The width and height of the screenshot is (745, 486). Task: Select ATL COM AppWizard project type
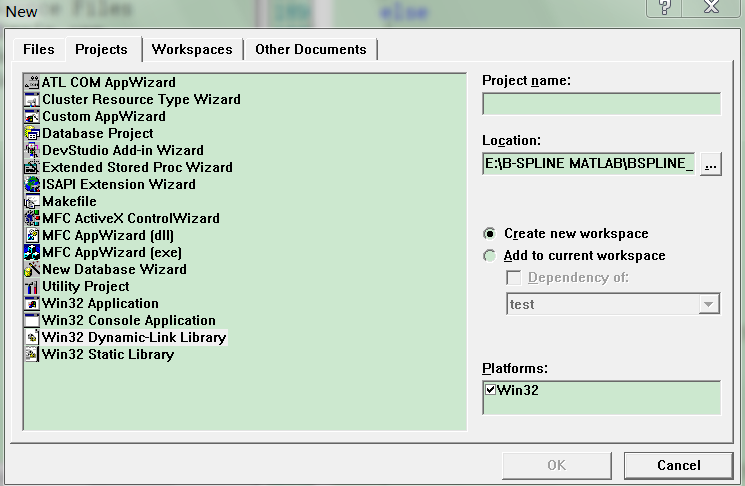point(109,82)
